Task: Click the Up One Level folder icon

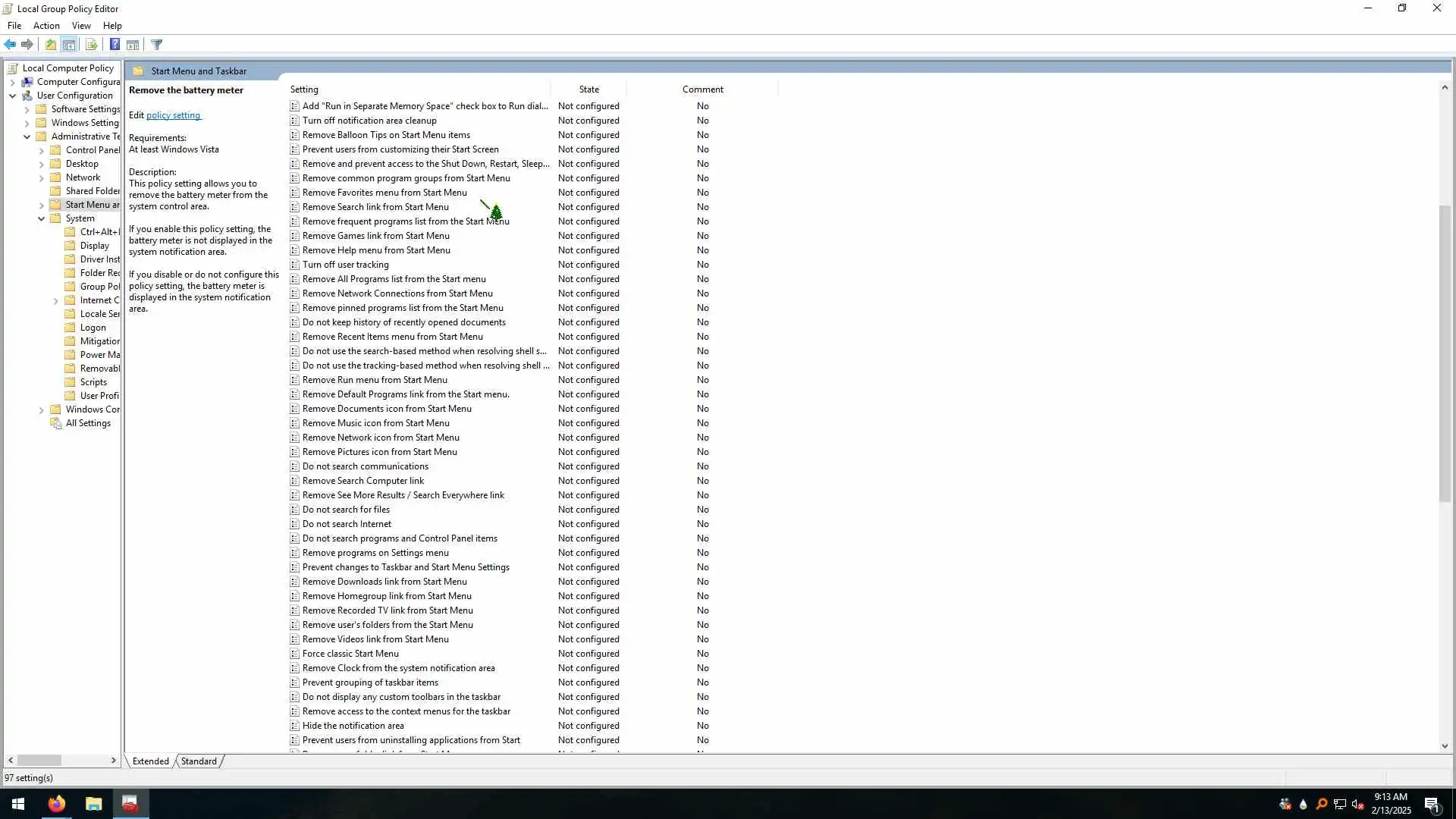Action: [x=51, y=45]
